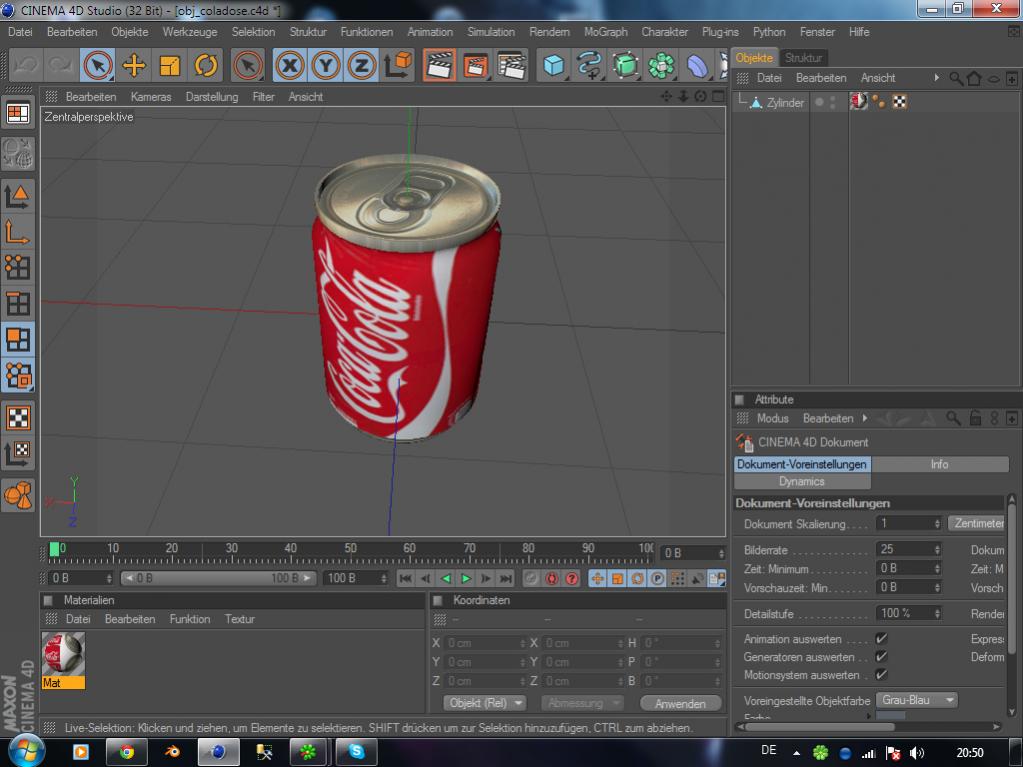Uncheck Animation auswerten checkbox
Screen dimensions: 1023x767
[881, 639]
